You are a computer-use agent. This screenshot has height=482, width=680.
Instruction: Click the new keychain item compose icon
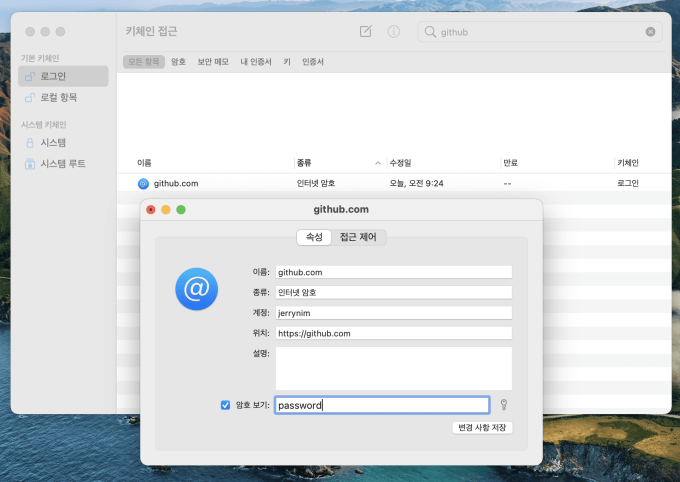(x=366, y=31)
